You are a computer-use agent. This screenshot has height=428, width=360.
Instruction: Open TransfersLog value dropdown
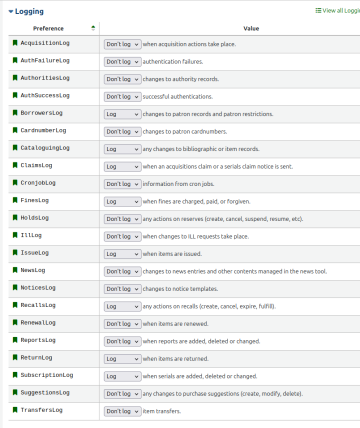click(x=122, y=411)
